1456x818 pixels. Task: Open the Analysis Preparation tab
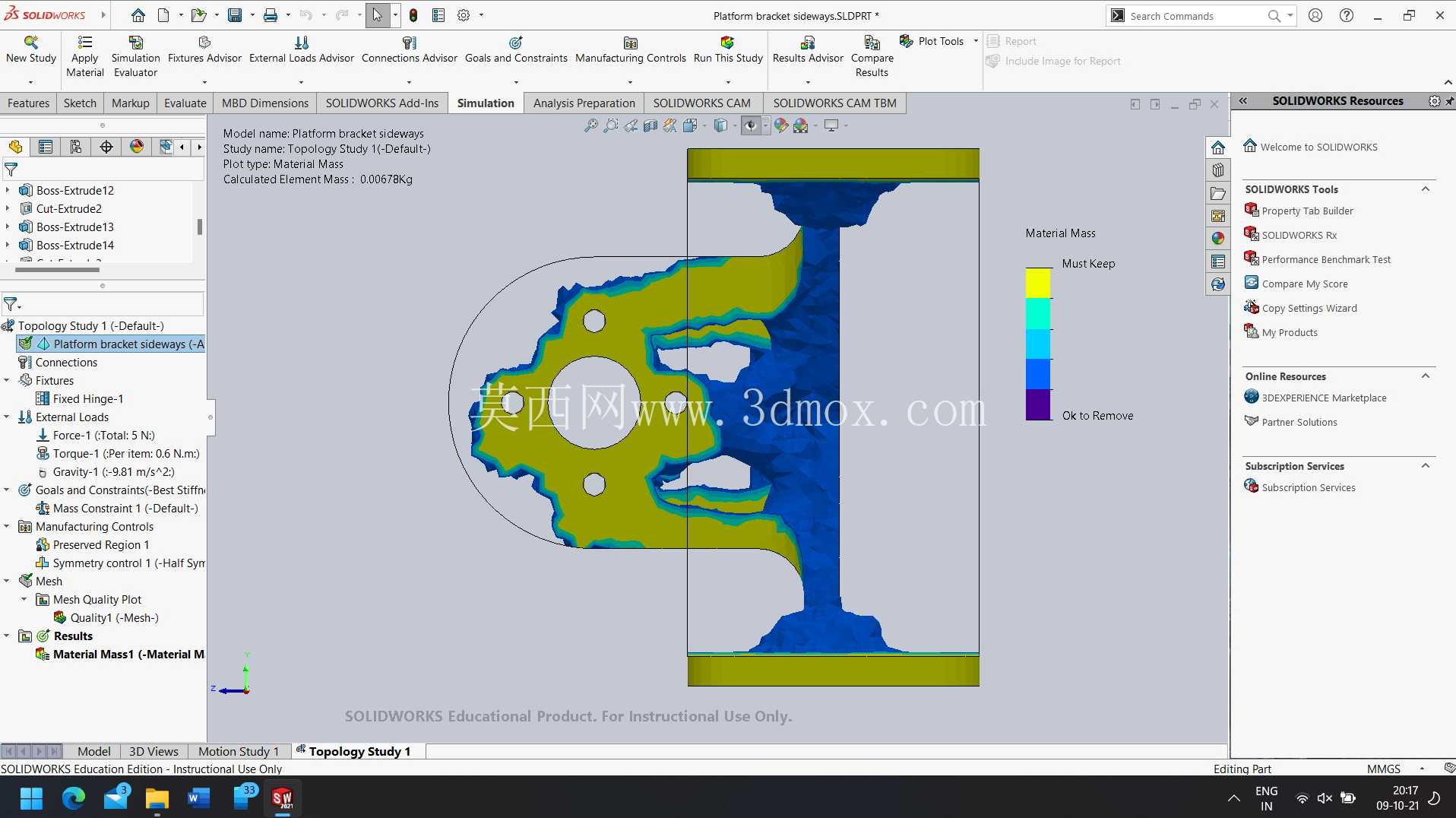coord(584,103)
